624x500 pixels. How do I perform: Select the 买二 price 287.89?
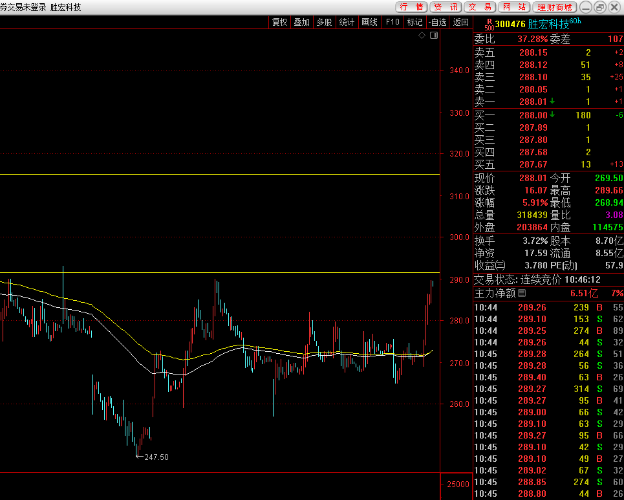533,128
